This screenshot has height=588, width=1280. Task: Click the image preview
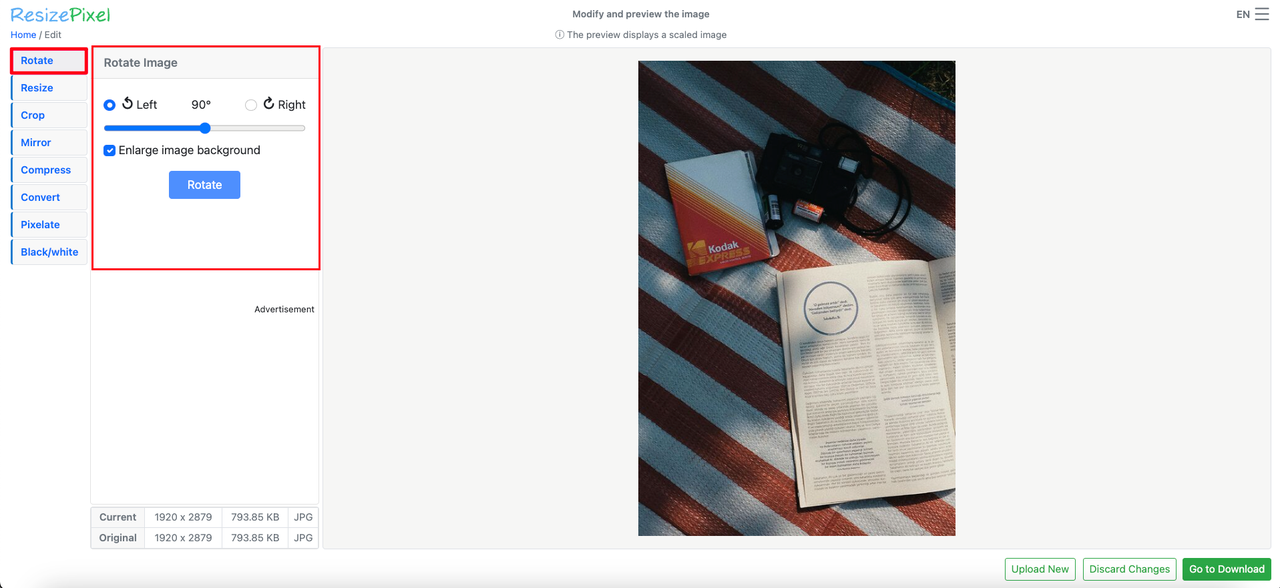tap(796, 298)
